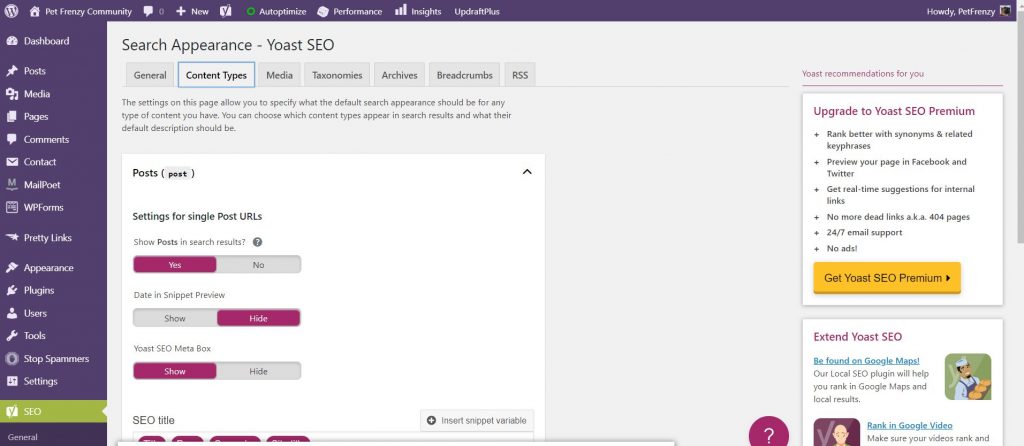Switch to the Media tab

pyautogui.click(x=279, y=74)
